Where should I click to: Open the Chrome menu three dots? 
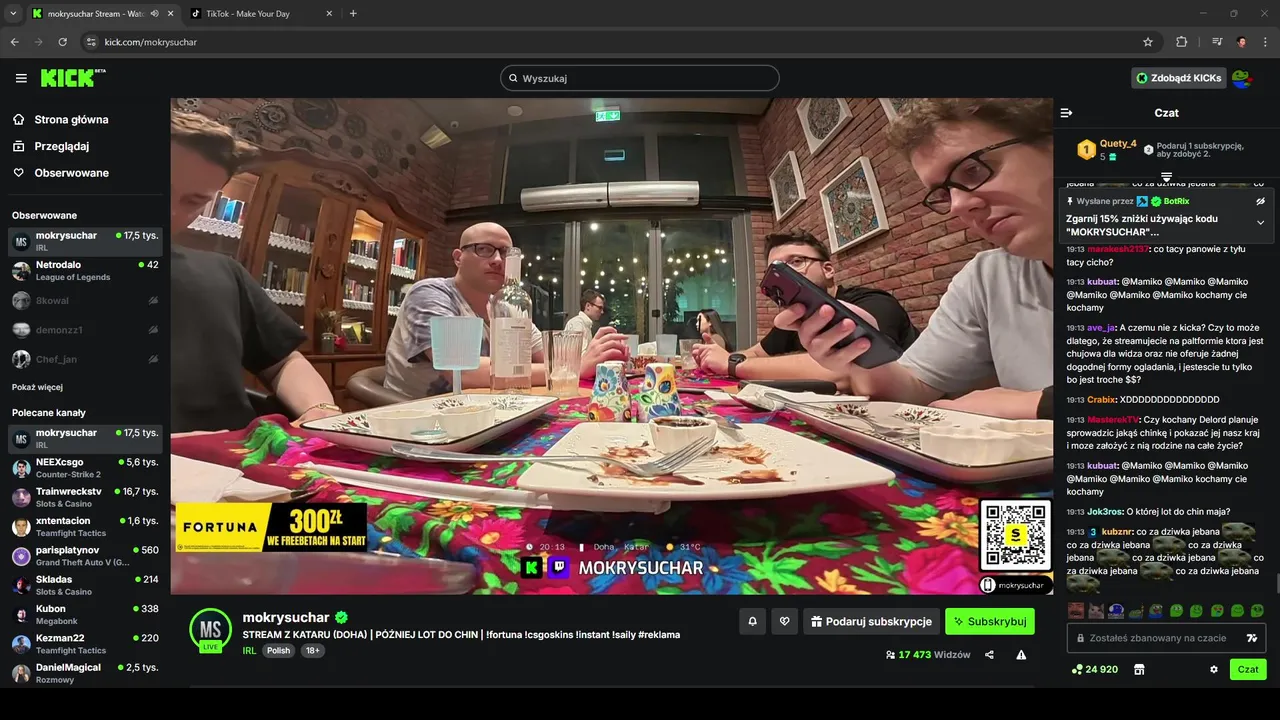[x=1265, y=42]
